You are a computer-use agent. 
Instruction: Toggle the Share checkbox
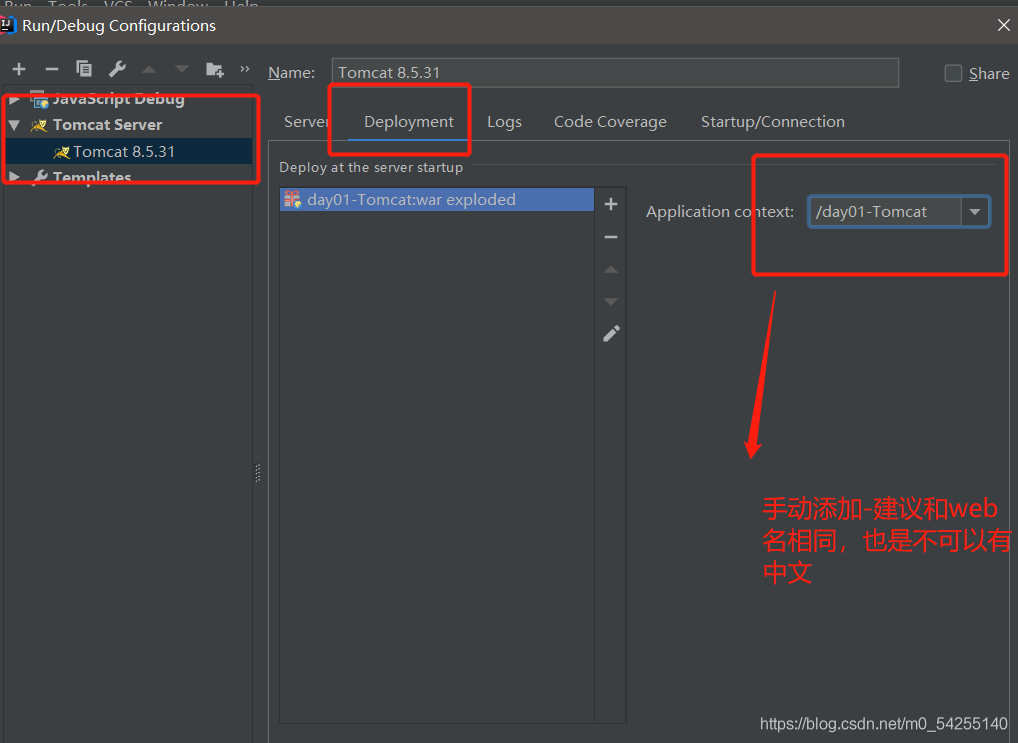(953, 73)
